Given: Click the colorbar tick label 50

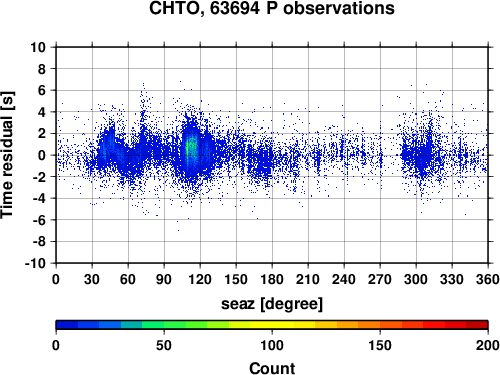Looking at the screenshot, I should pos(164,345).
